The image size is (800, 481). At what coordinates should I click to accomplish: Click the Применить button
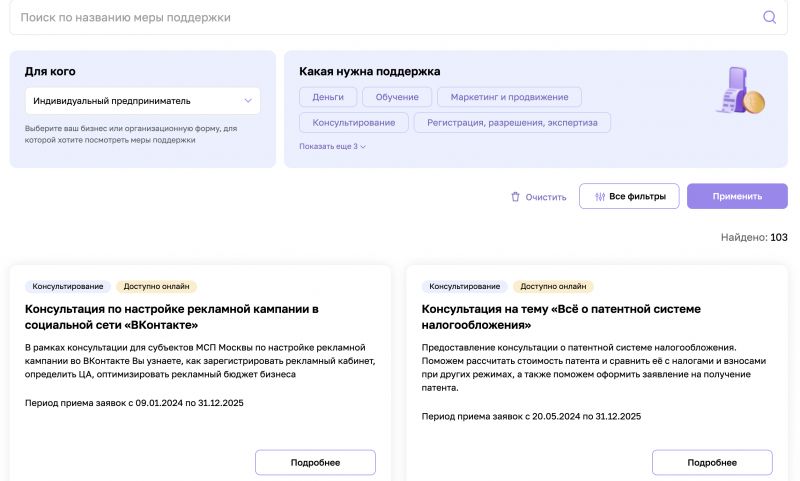pos(737,196)
